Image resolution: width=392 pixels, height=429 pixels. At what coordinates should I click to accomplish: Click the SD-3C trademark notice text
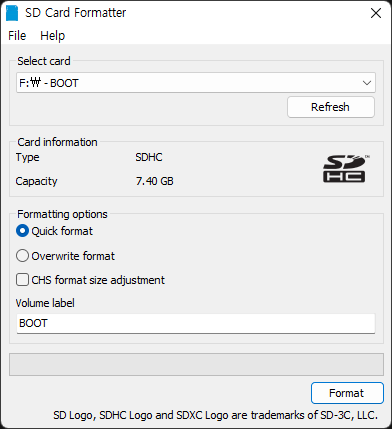[215, 415]
